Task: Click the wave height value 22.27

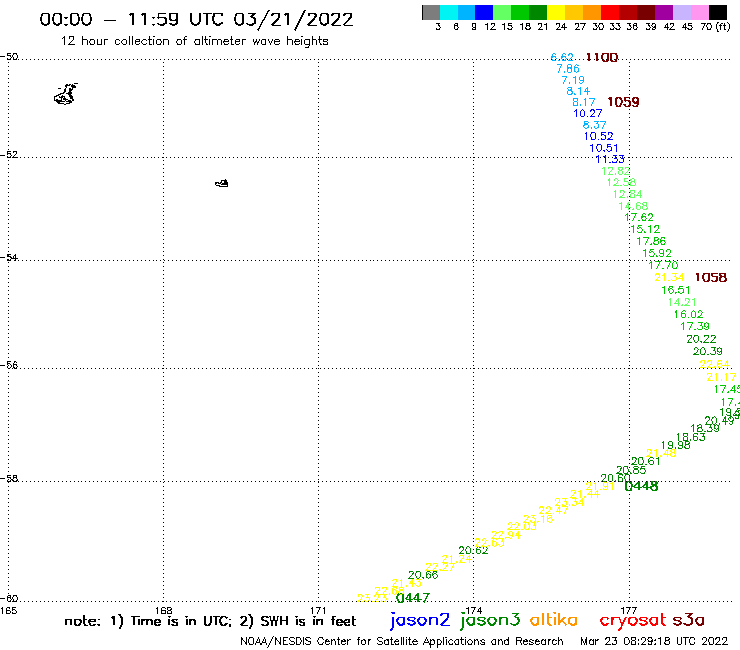Action: point(440,567)
